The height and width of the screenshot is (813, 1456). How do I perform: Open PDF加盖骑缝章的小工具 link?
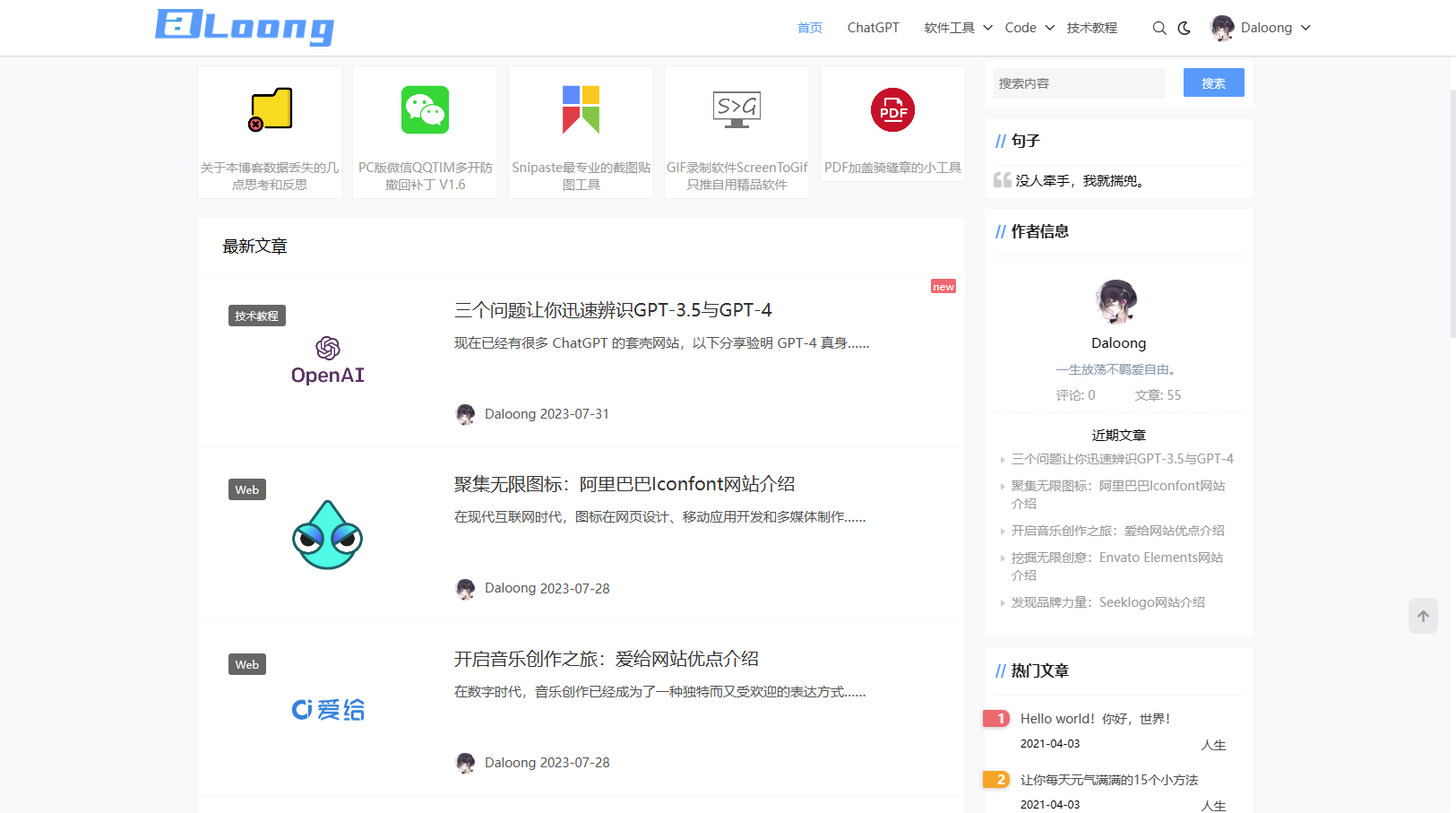(x=892, y=168)
